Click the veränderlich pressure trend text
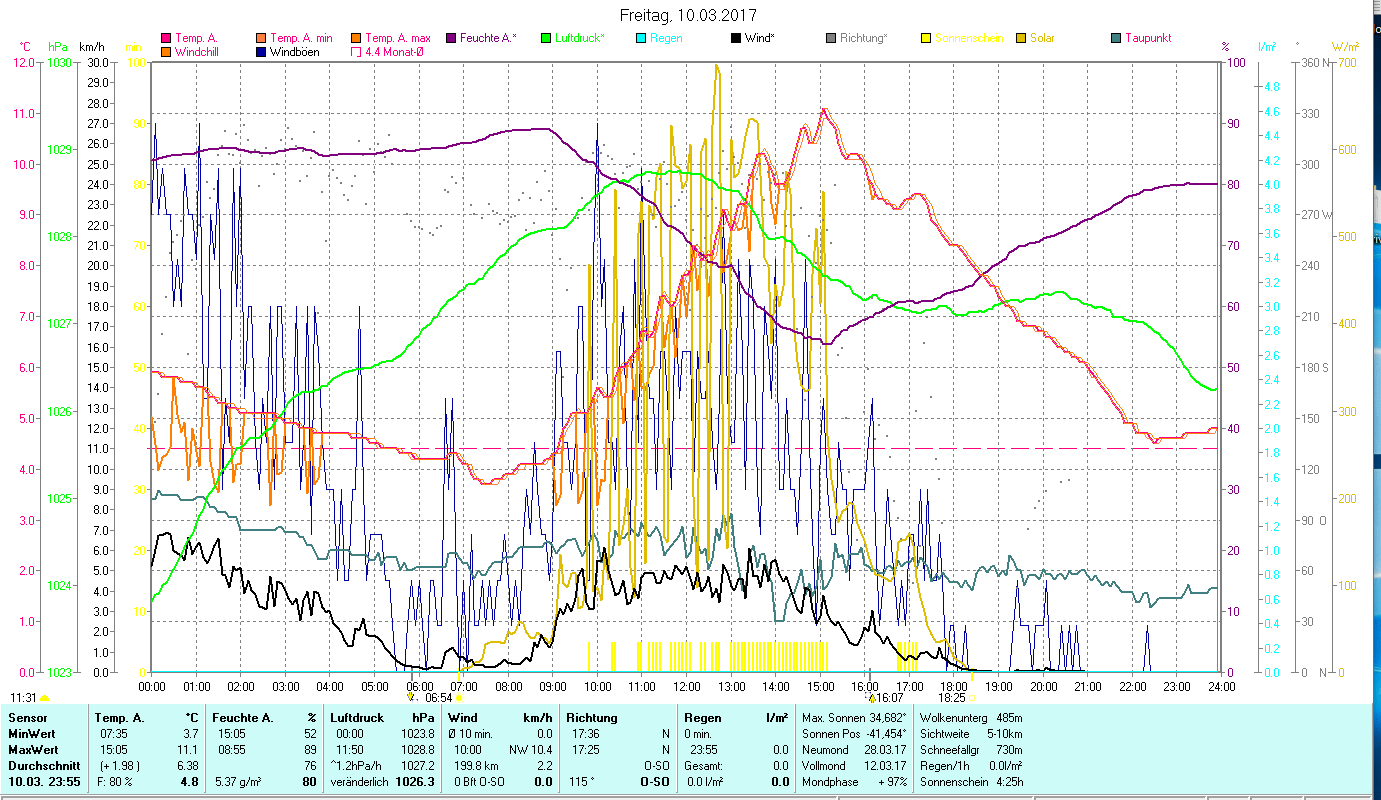This screenshot has width=1381, height=800. pyautogui.click(x=359, y=782)
